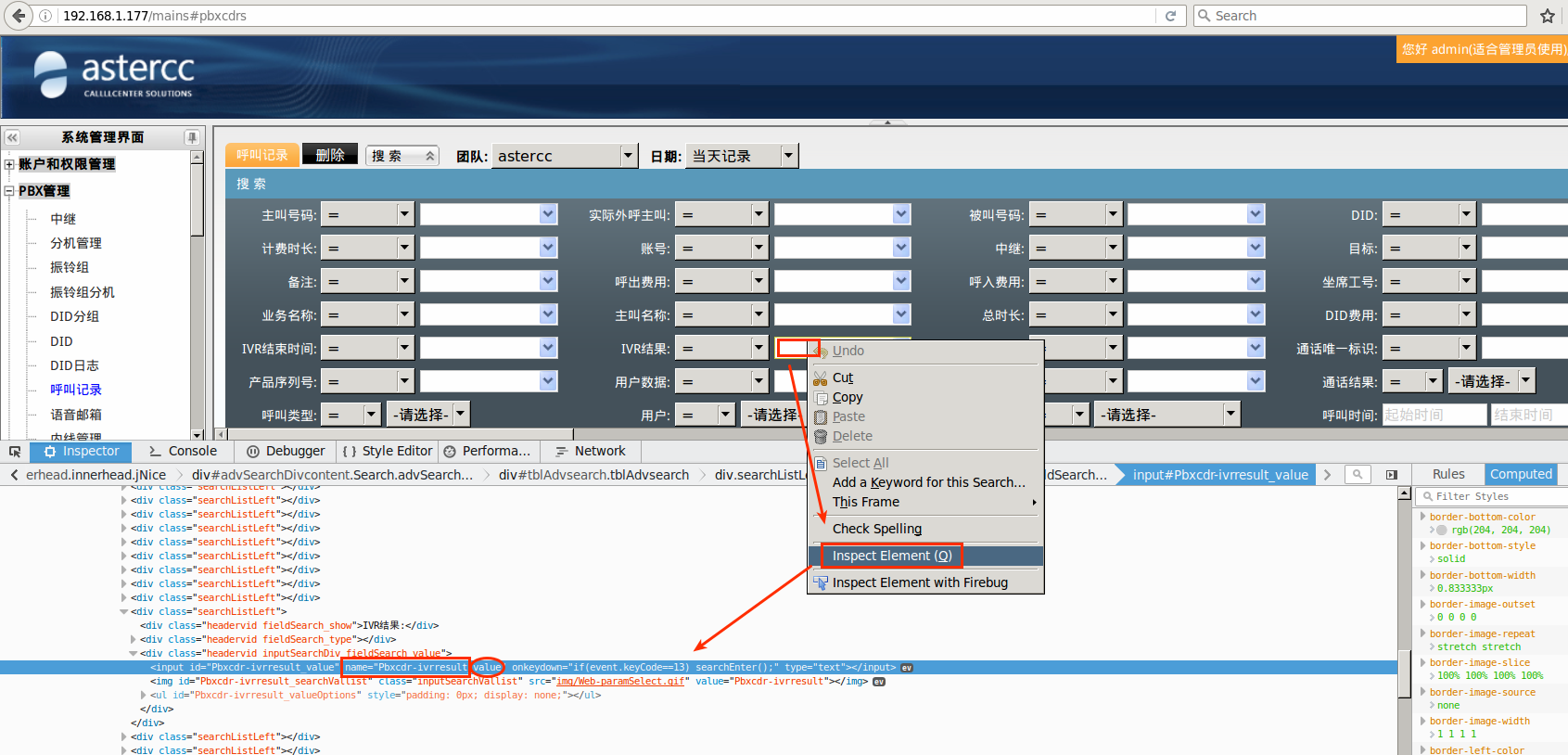Click the img/Web-paramSelect.gif source link
The image size is (1568, 755).
620,681
